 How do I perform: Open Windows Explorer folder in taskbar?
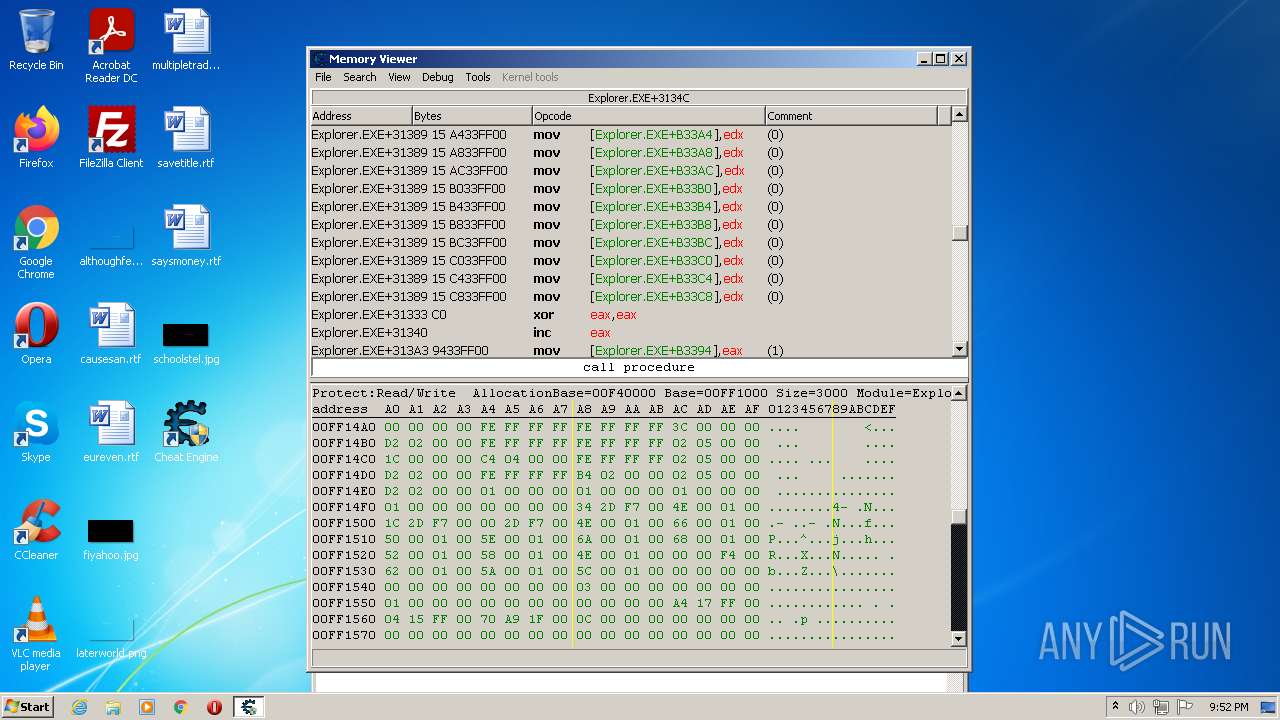(113, 707)
